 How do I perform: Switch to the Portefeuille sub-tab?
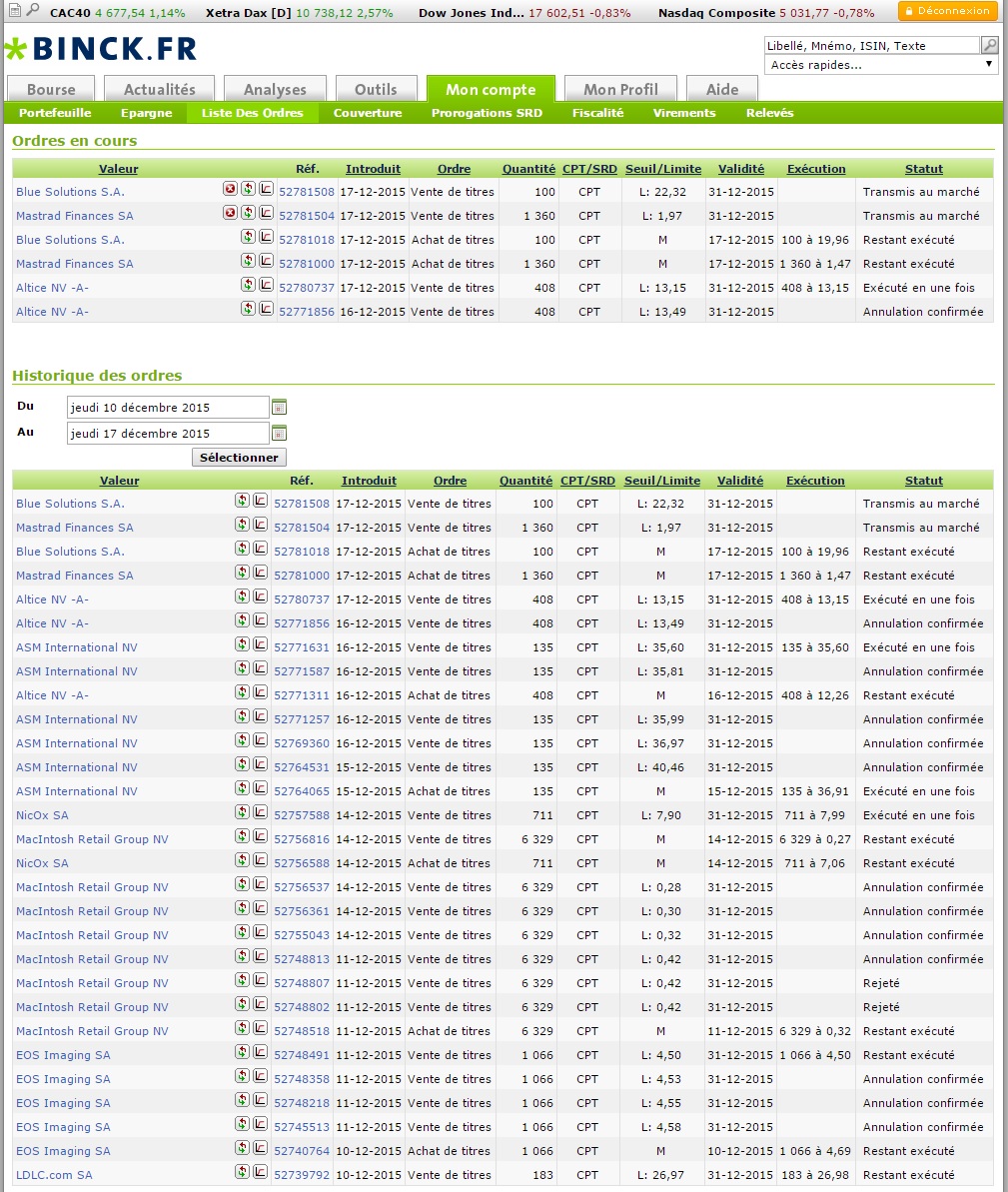55,113
